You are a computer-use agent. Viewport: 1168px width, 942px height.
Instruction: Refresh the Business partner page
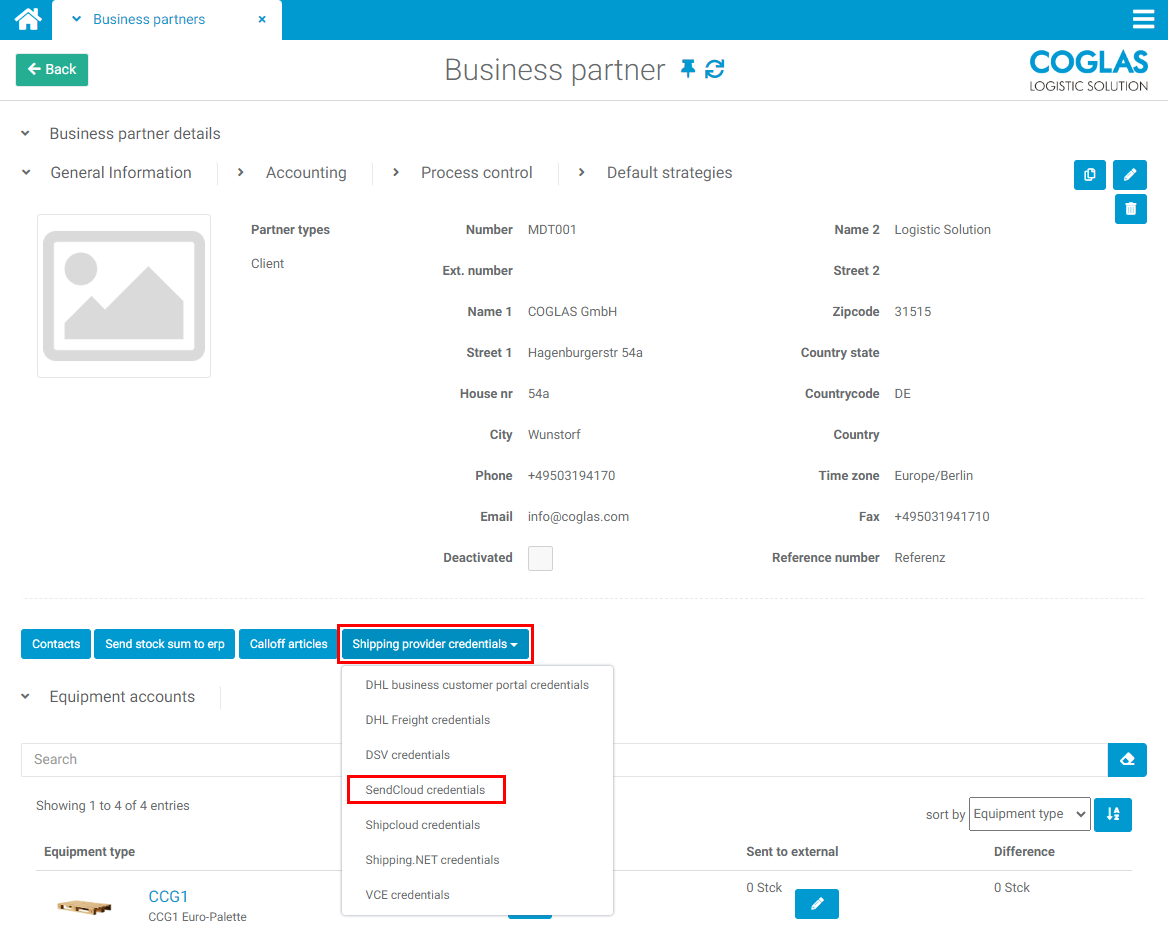click(x=714, y=69)
